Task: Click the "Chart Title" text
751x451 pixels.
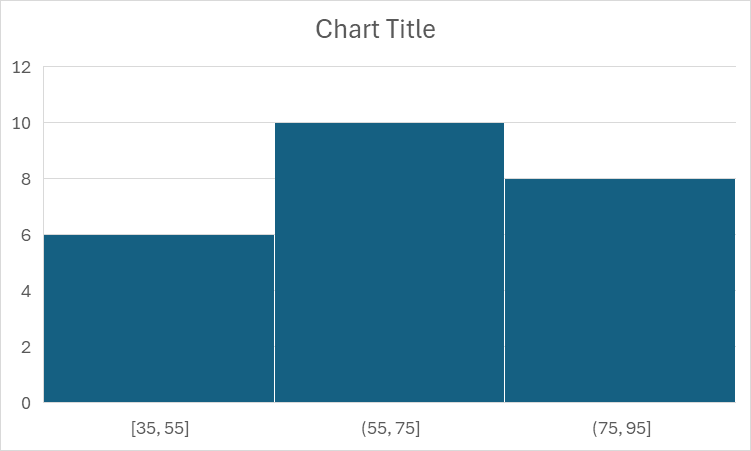Action: tap(375, 29)
